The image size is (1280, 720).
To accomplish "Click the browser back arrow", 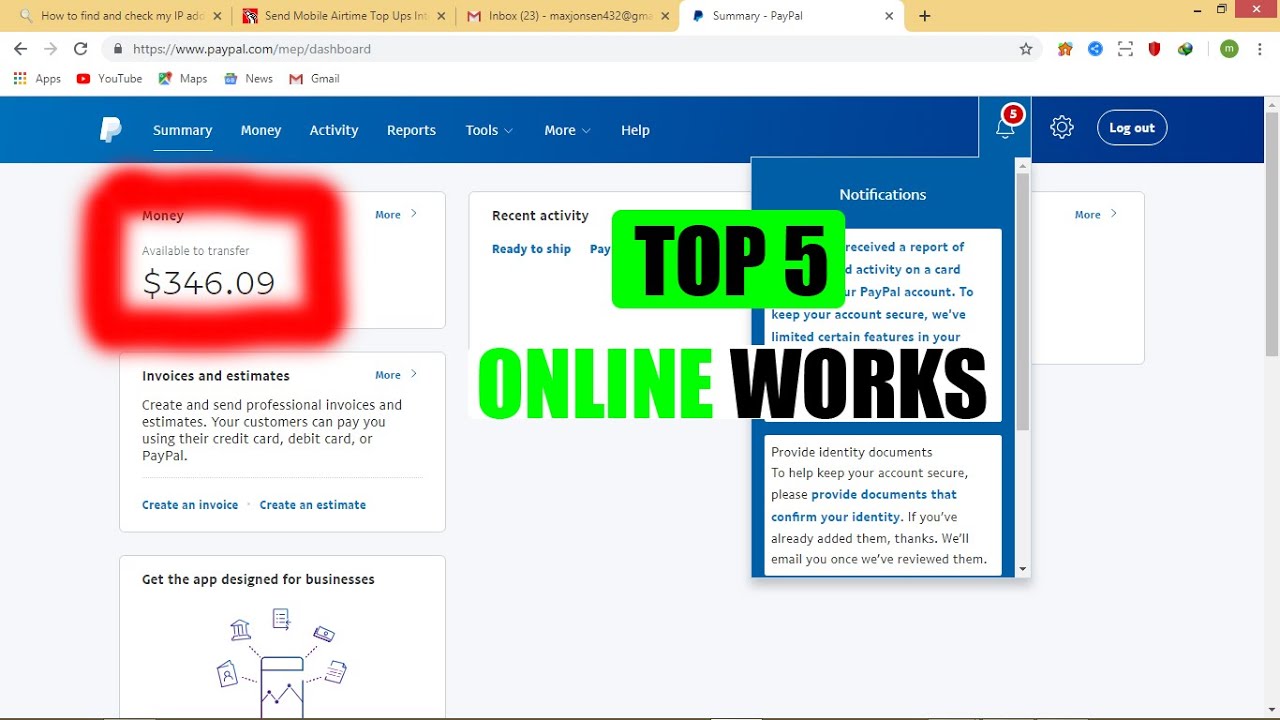I will [x=21, y=49].
